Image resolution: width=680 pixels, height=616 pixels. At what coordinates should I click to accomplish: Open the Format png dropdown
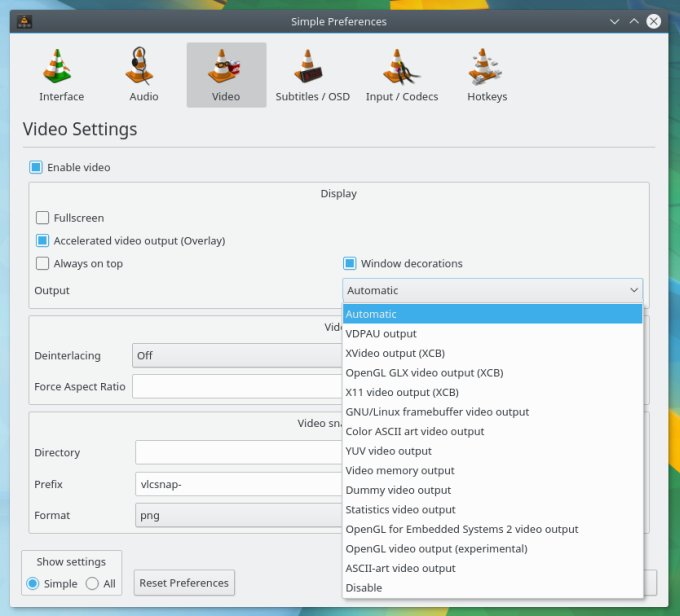point(239,515)
